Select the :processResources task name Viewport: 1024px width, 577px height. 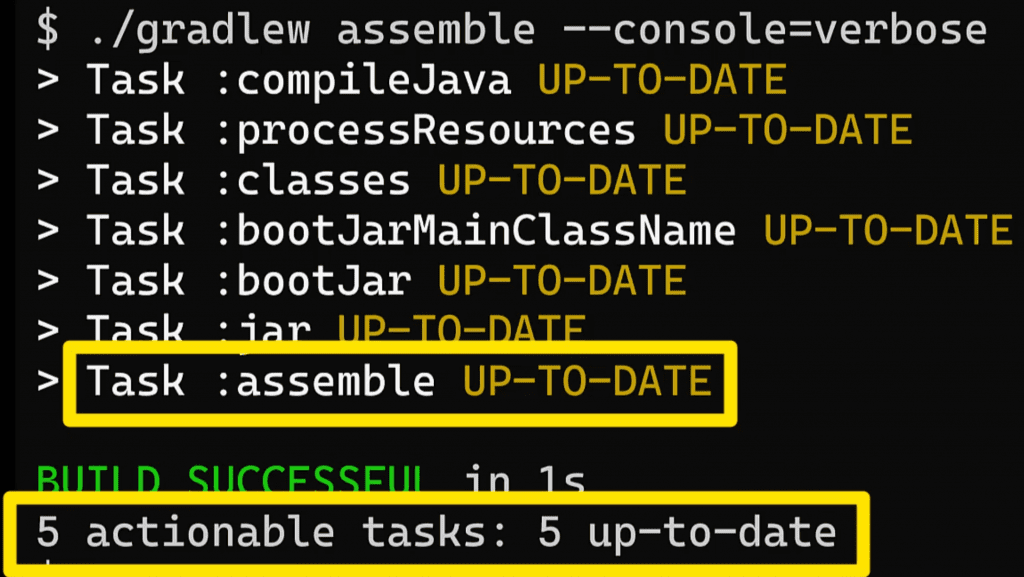click(x=425, y=130)
